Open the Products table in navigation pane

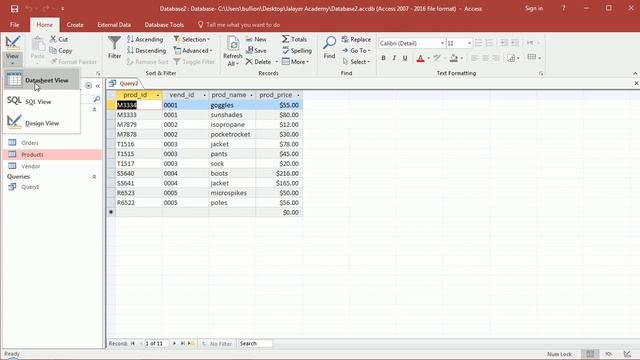coord(52,155)
